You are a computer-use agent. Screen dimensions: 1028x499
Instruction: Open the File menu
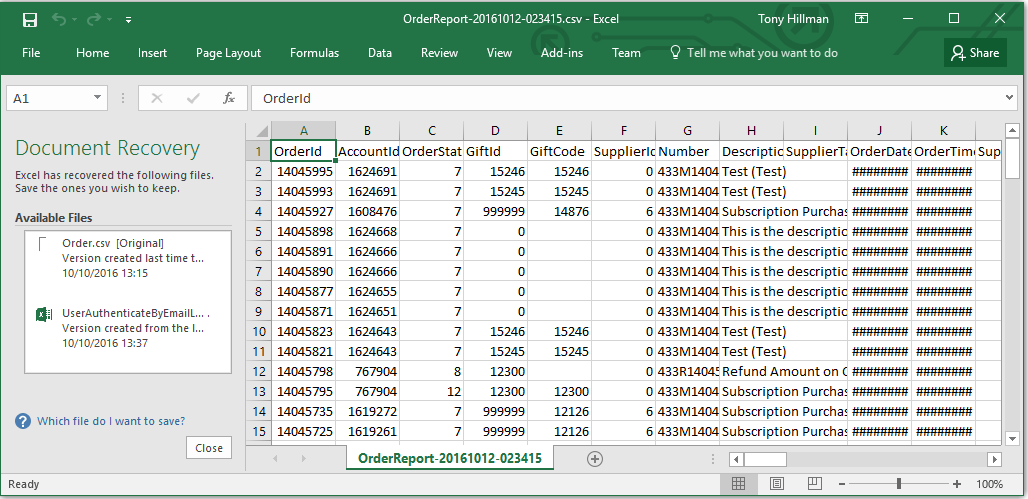(31, 53)
